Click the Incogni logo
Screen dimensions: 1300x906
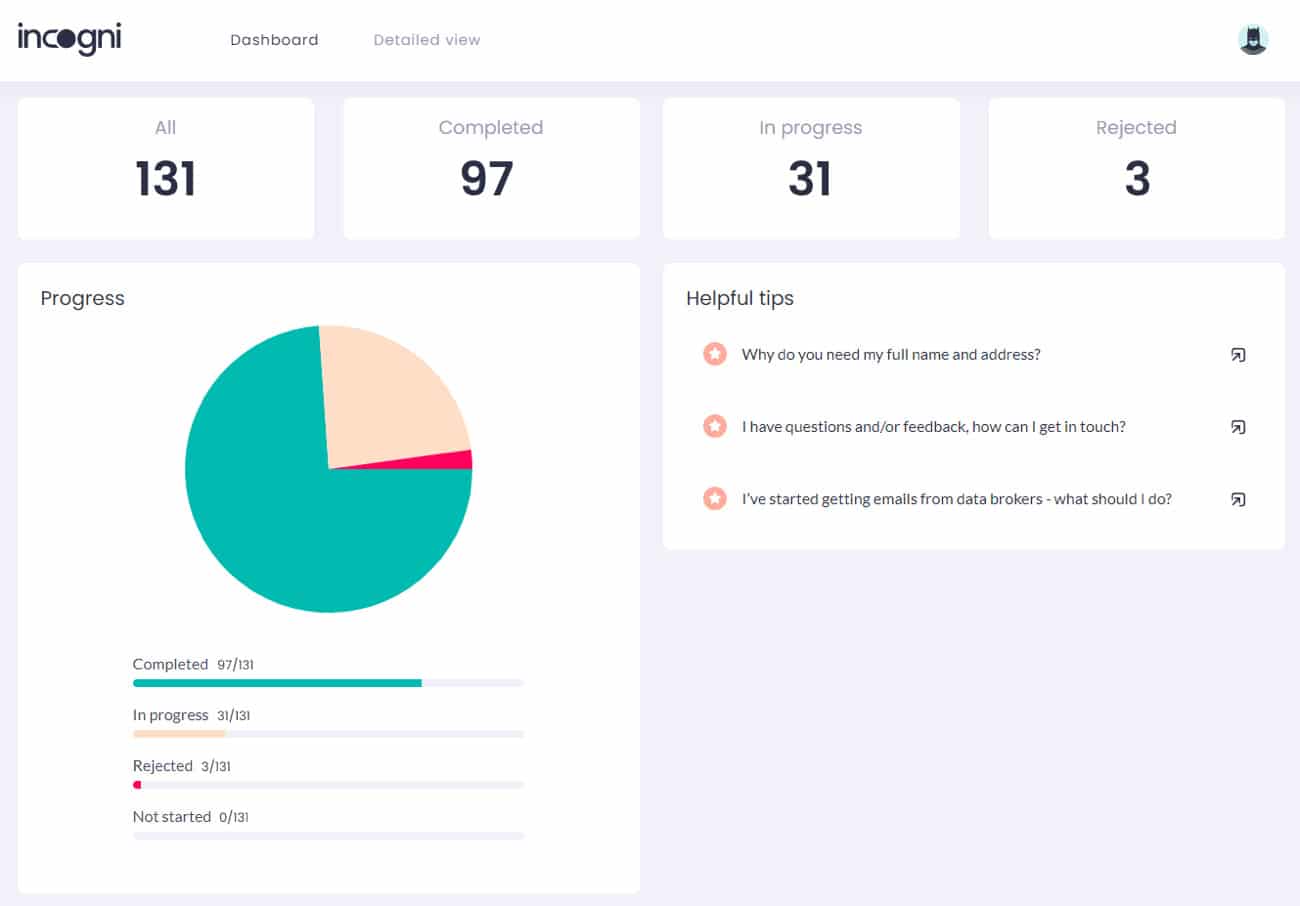[69, 40]
